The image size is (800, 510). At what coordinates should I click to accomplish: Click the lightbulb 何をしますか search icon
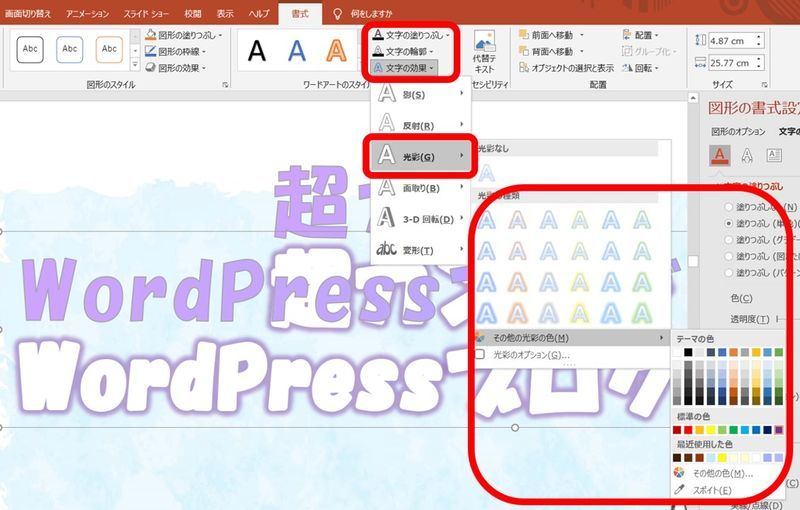click(x=337, y=14)
